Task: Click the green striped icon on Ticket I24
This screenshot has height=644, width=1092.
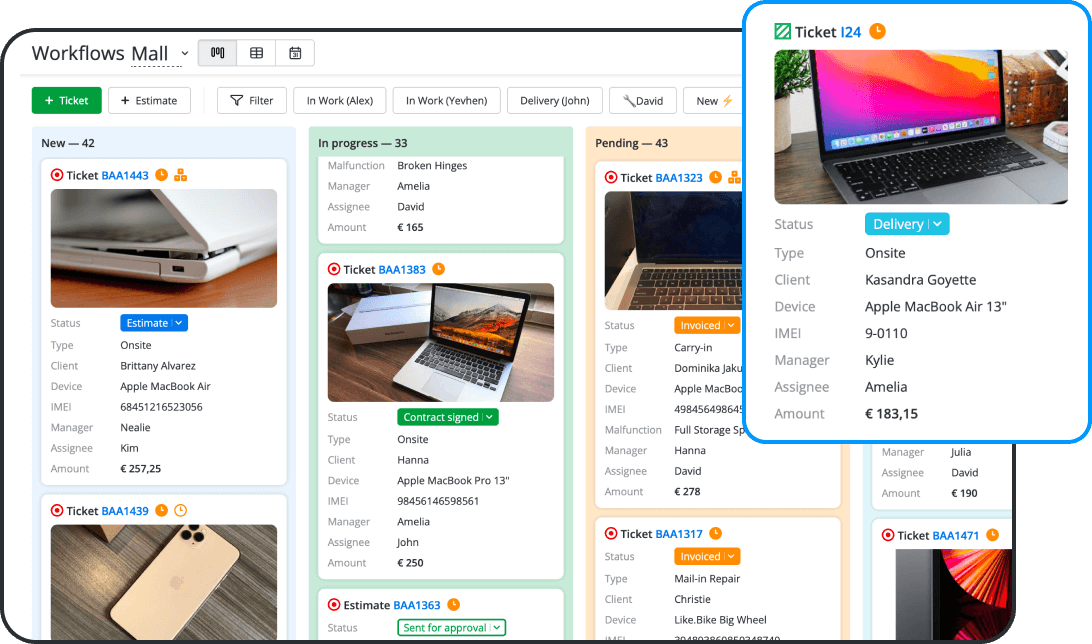Action: coord(783,32)
